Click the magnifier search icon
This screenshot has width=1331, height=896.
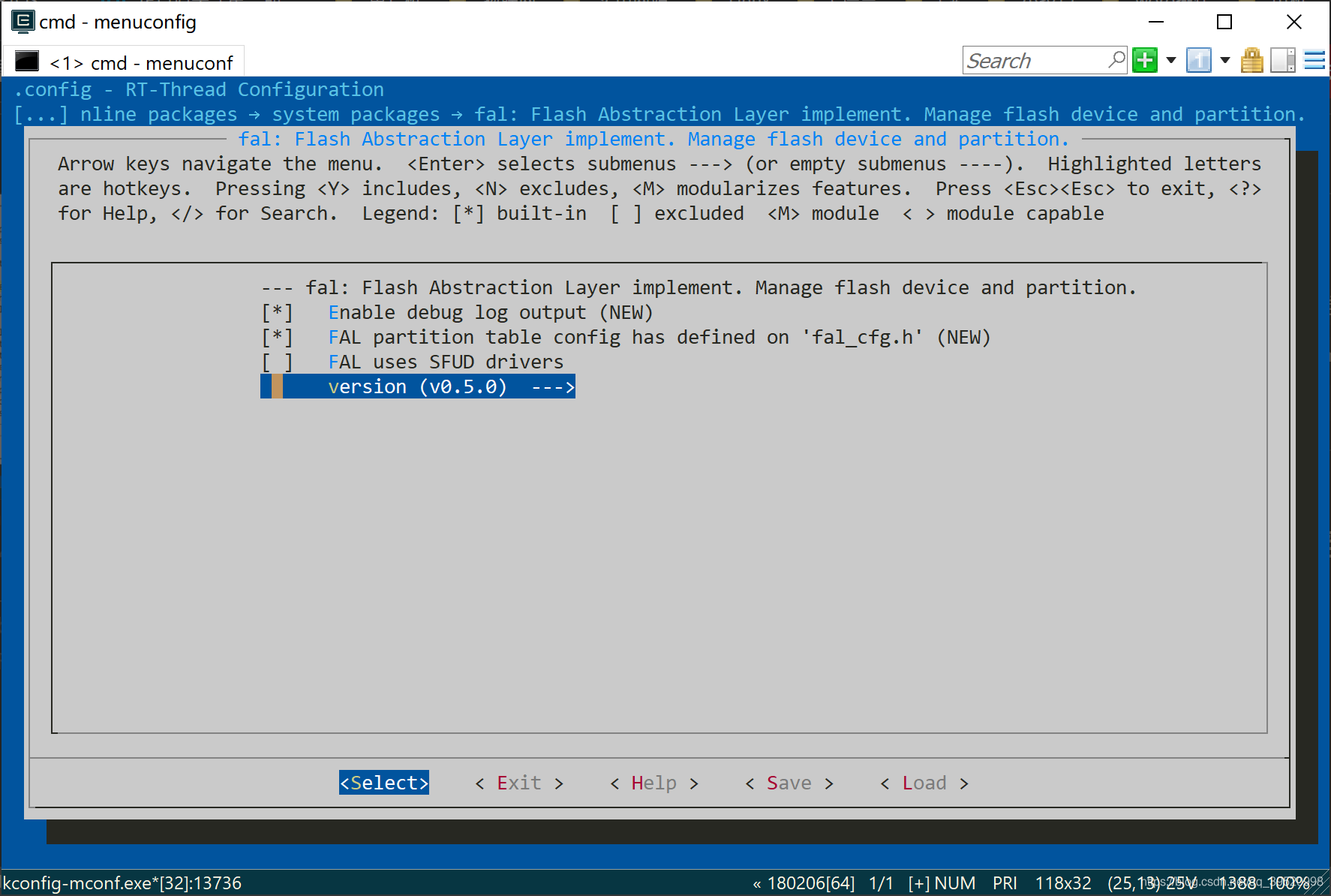coord(1117,59)
